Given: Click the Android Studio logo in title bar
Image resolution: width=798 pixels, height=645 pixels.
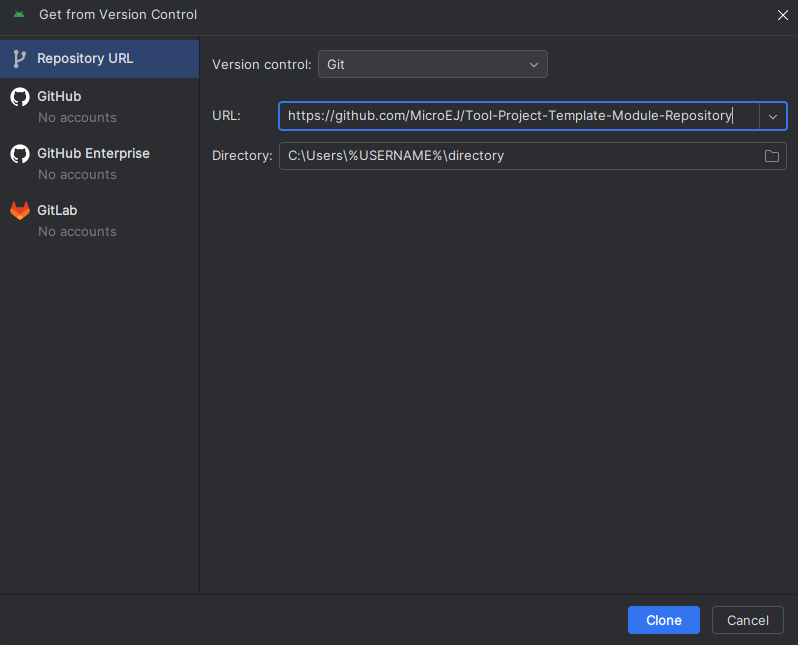Looking at the screenshot, I should coord(19,15).
